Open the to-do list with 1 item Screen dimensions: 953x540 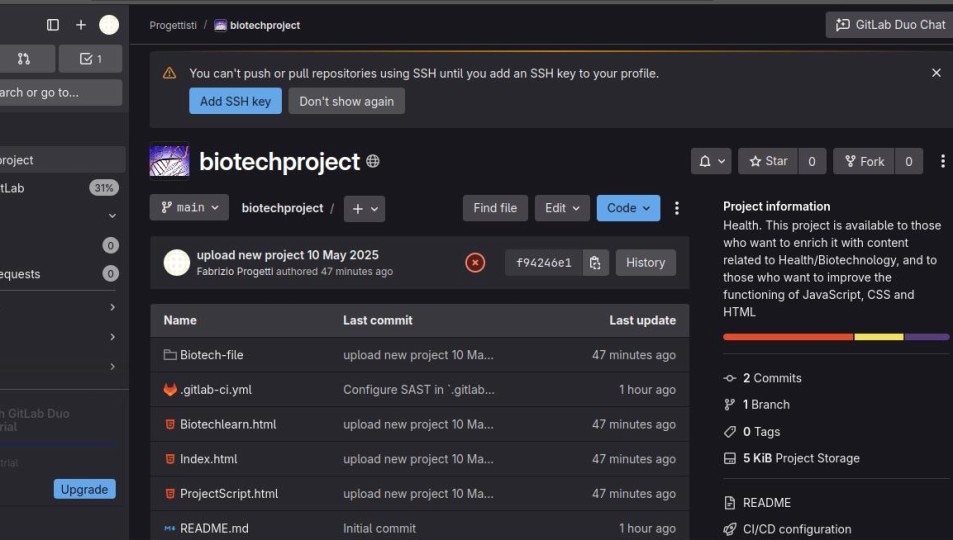pos(91,59)
